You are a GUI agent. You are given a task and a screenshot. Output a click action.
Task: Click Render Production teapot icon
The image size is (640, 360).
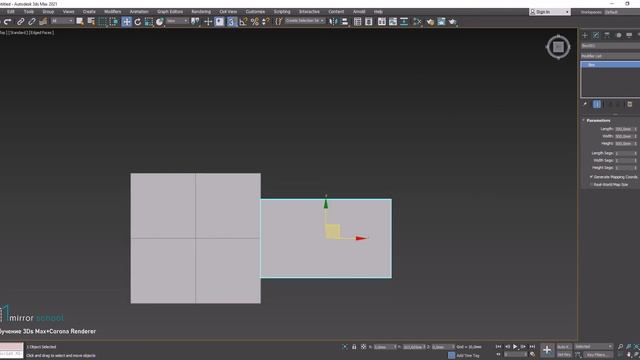click(x=452, y=22)
